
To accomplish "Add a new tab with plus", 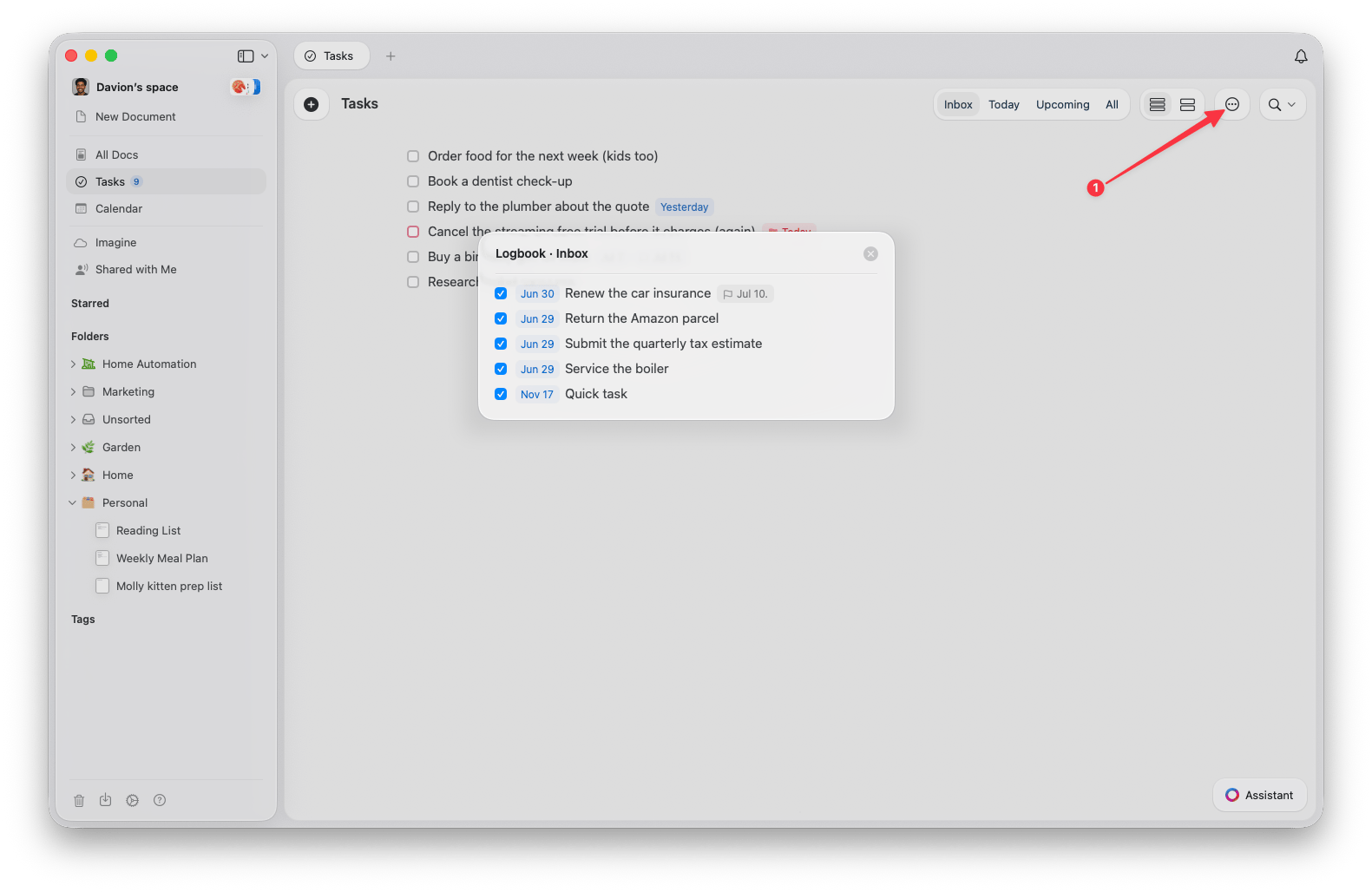I will pyautogui.click(x=391, y=56).
